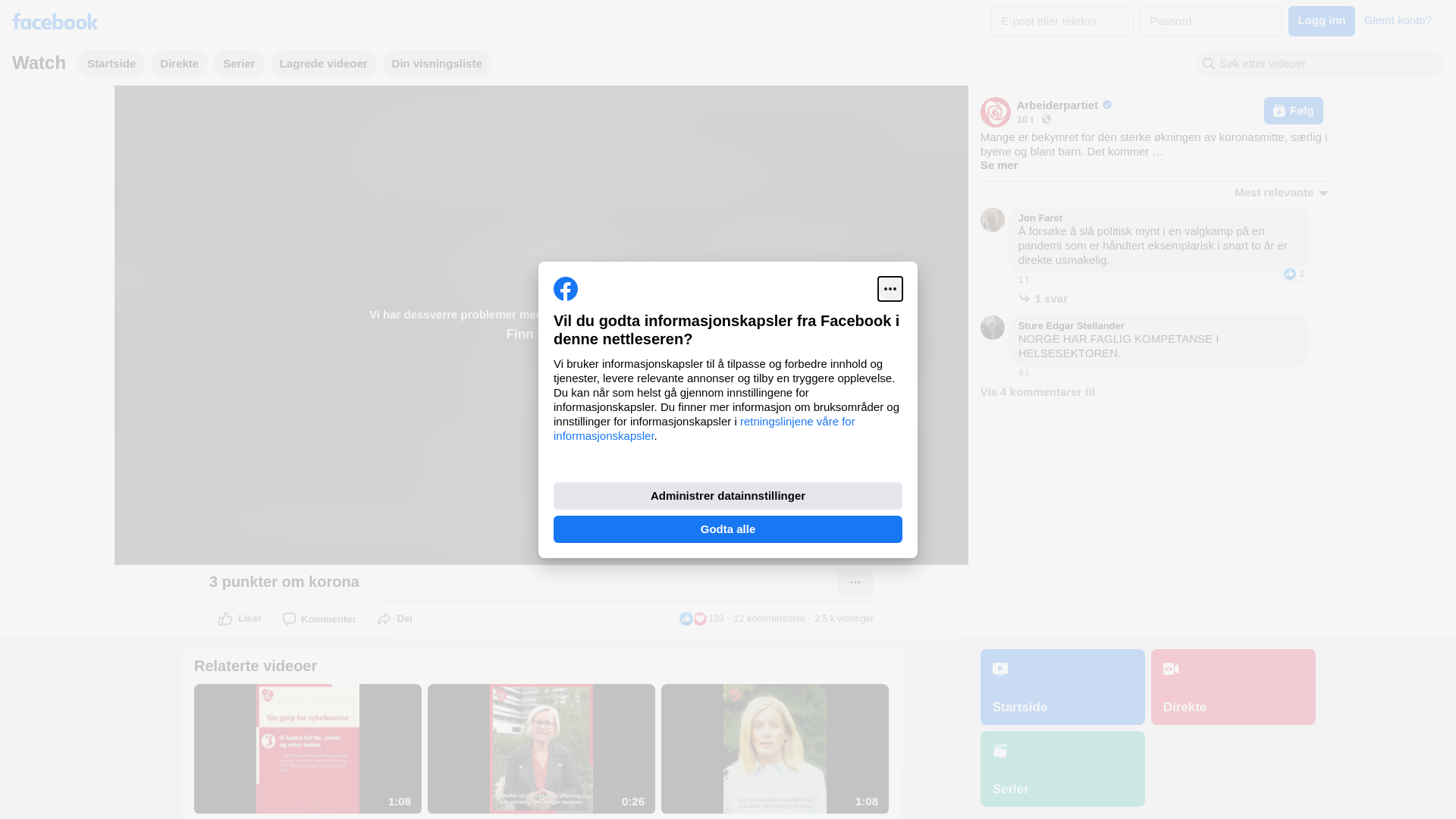Open Din visningsliste tab

[x=437, y=64]
